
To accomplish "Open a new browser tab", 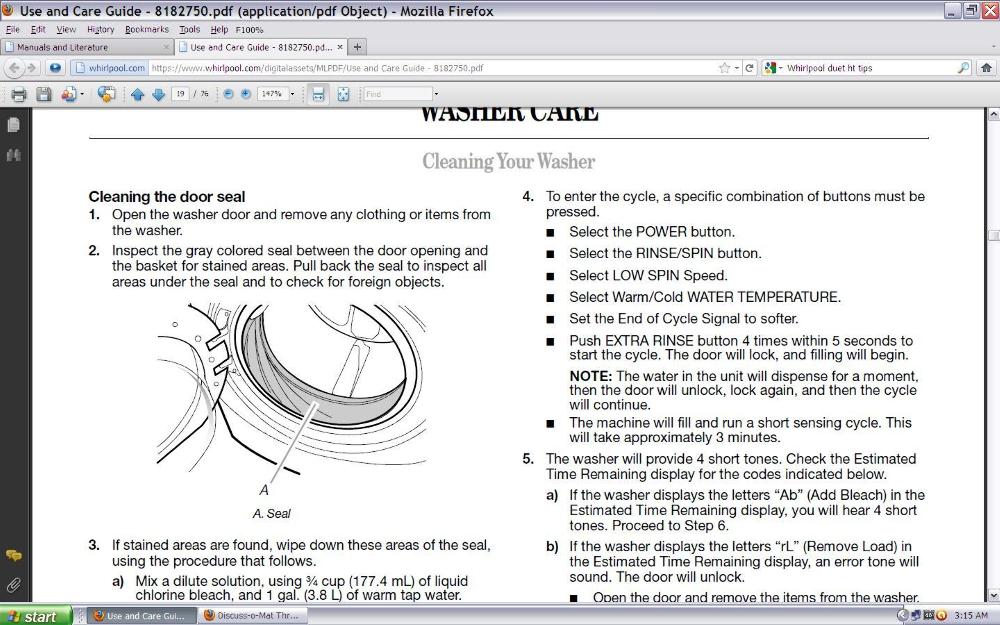I will pos(357,47).
